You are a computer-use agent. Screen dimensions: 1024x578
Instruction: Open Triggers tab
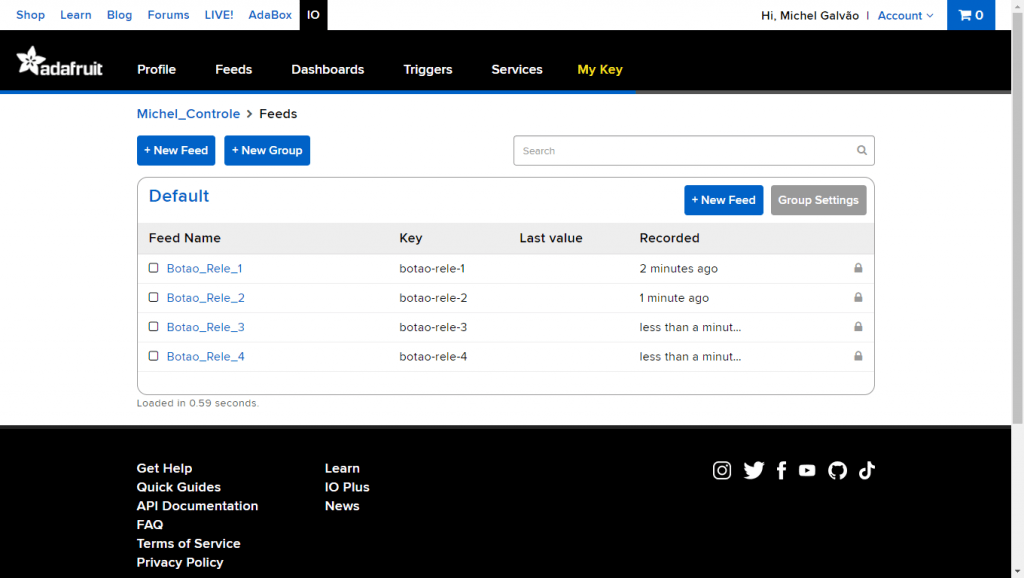[428, 69]
